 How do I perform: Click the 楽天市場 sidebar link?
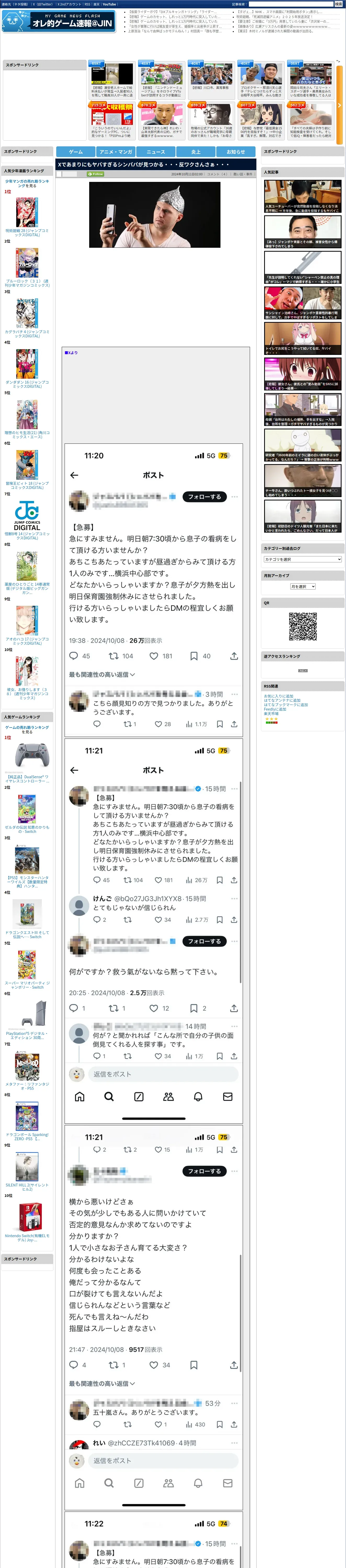(x=271, y=713)
